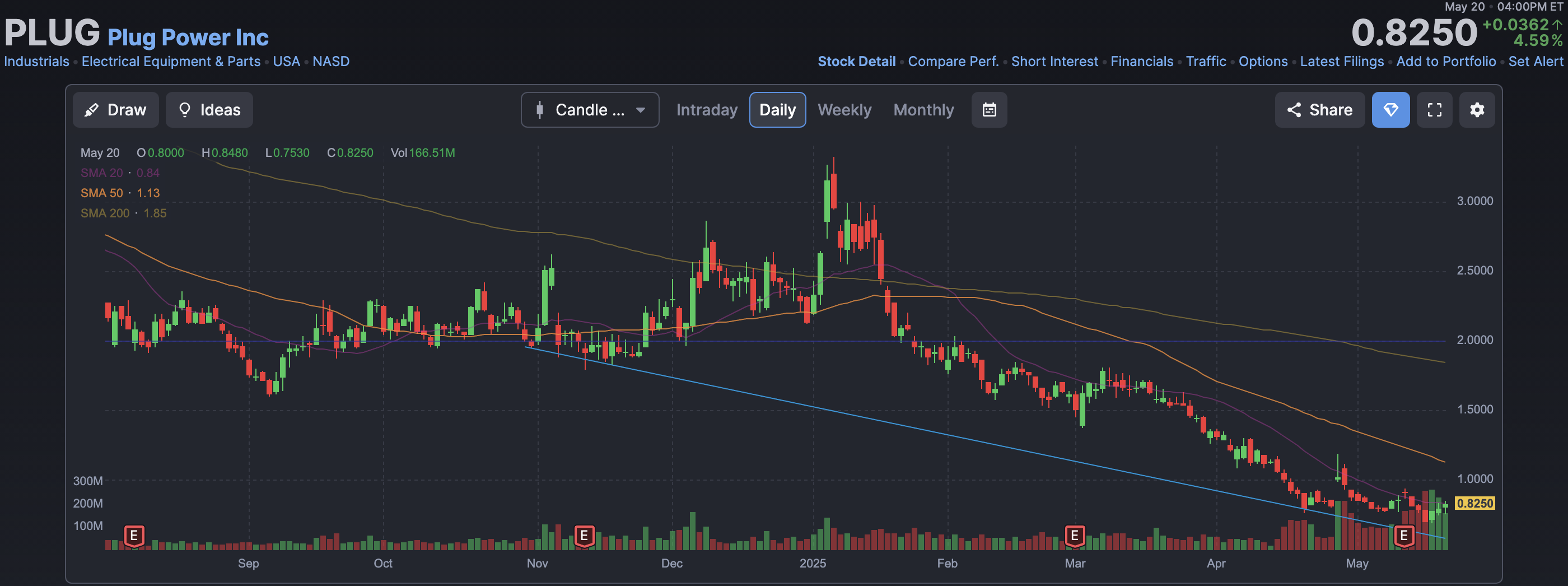Open Industrials sector link
Viewport: 1568px width, 586px height.
[36, 62]
